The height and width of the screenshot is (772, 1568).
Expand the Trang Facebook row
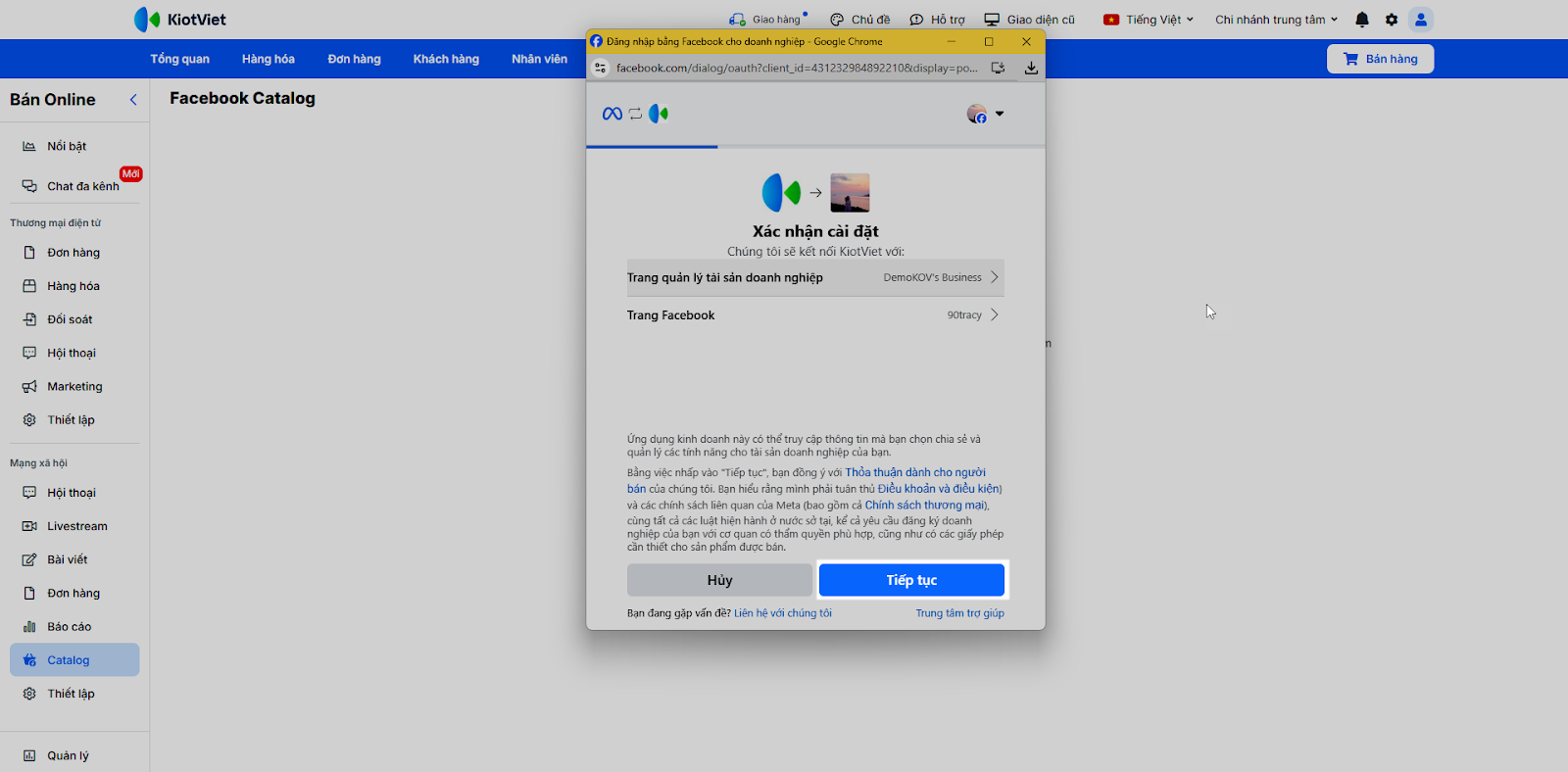815,314
